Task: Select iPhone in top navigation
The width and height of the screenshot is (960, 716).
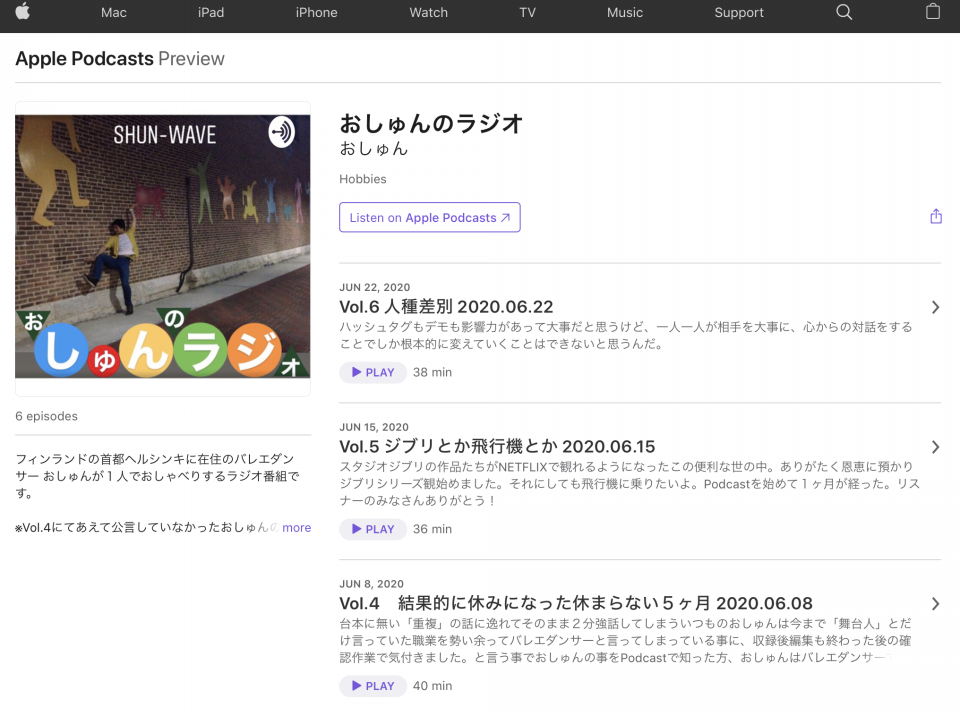Action: tap(316, 12)
